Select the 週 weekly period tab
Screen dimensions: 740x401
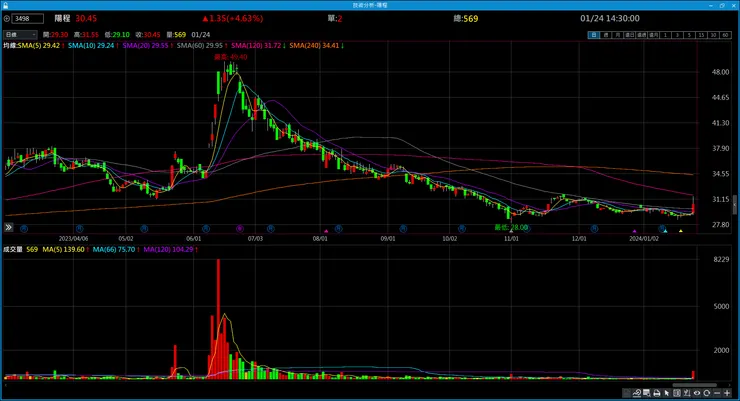[605, 35]
